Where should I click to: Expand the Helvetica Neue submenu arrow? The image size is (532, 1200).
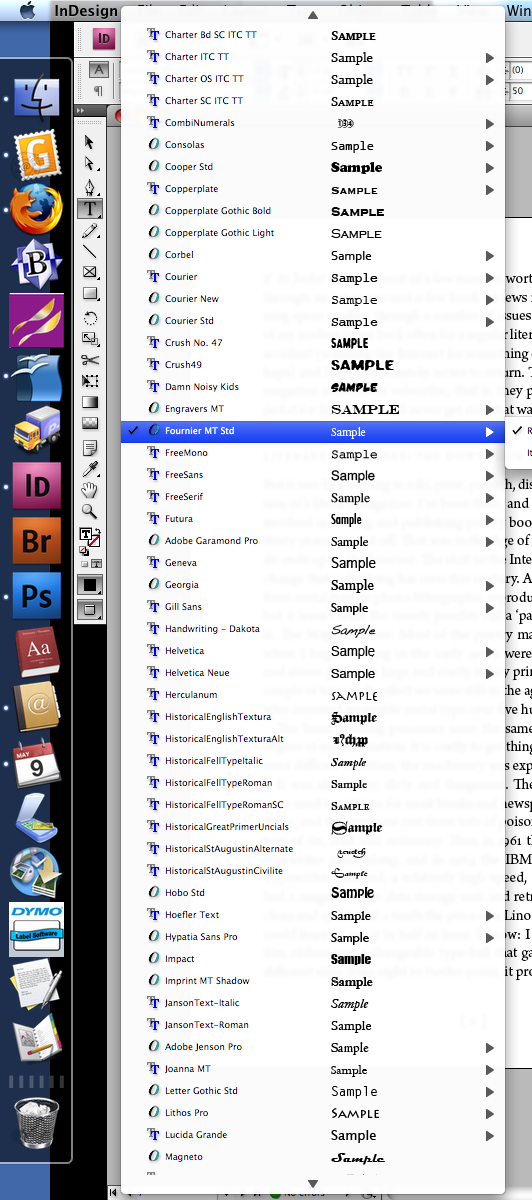click(x=490, y=673)
